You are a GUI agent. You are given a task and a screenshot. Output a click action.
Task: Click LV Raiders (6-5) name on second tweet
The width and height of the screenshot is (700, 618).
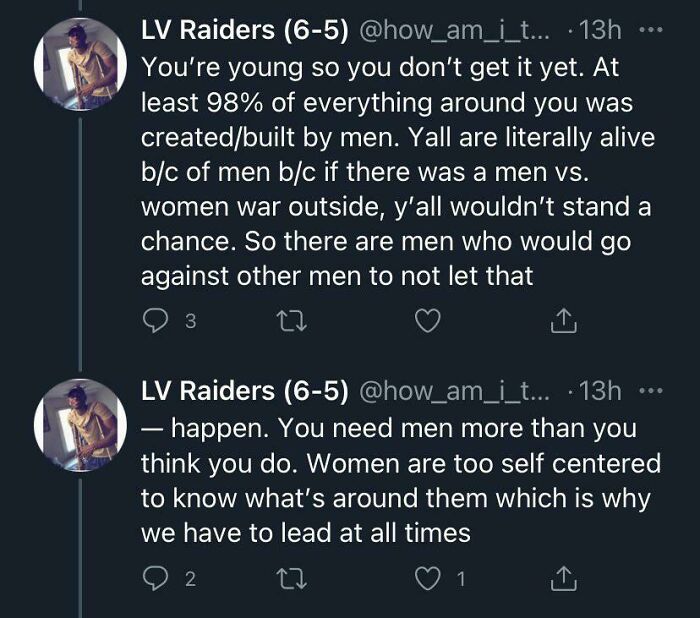pyautogui.click(x=245, y=390)
